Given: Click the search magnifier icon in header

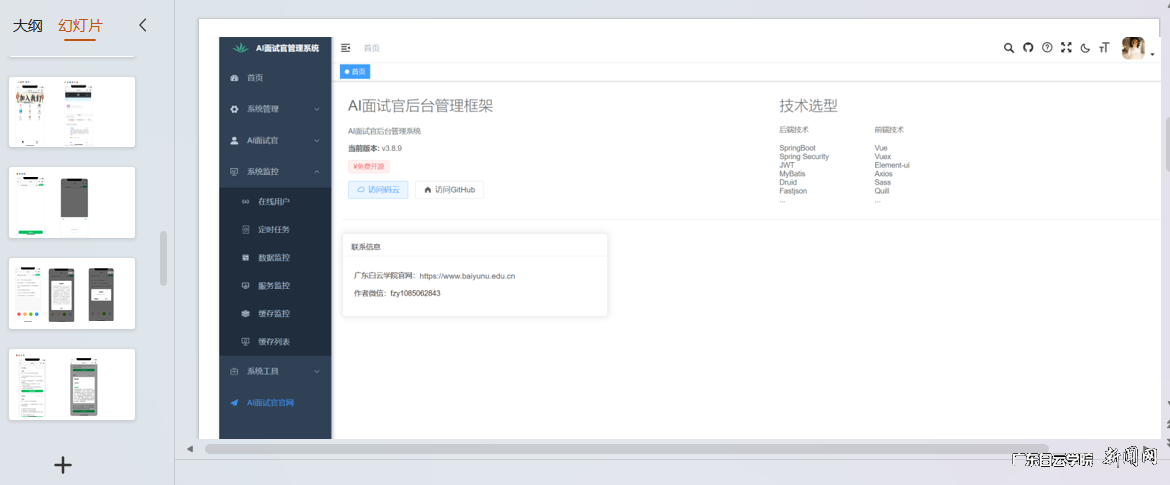Looking at the screenshot, I should click(1009, 48).
